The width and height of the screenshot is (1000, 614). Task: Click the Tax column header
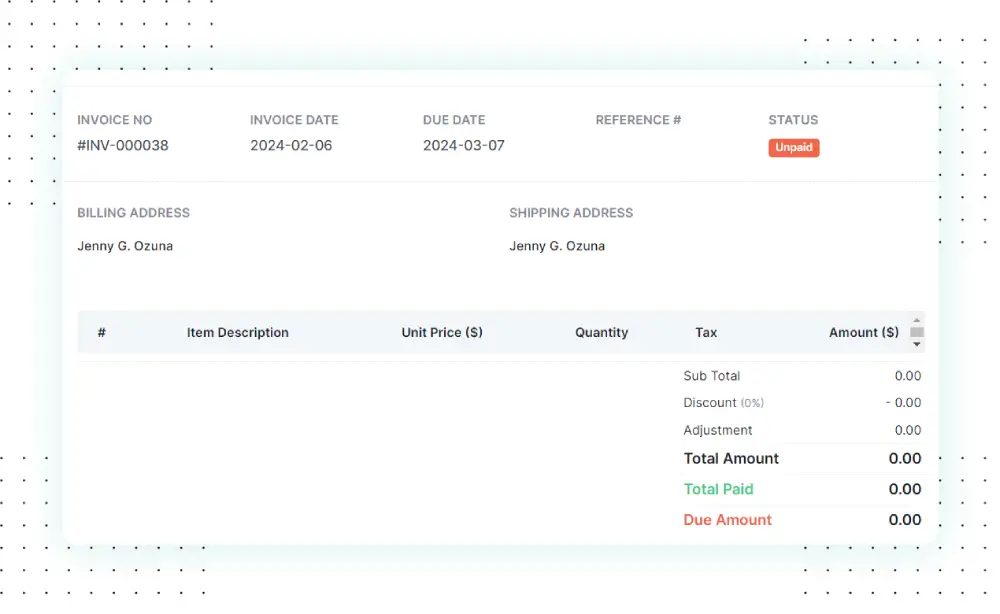706,332
